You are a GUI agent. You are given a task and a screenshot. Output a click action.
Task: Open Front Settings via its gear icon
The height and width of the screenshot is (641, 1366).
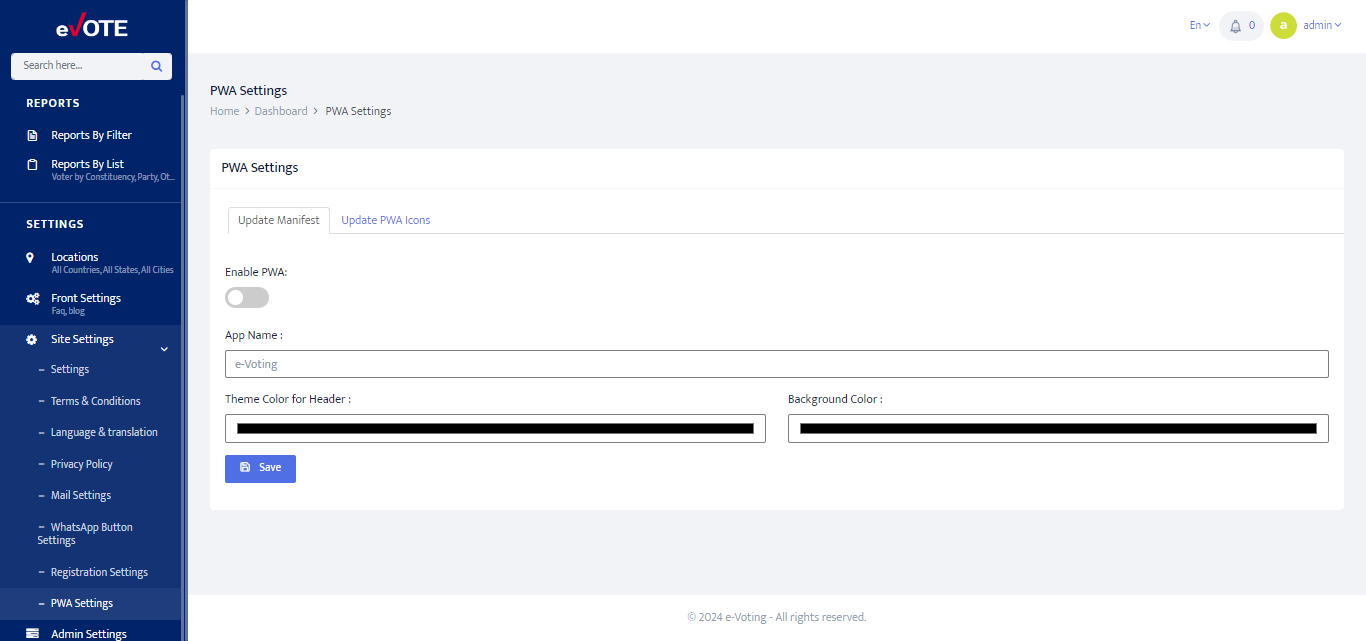30,298
